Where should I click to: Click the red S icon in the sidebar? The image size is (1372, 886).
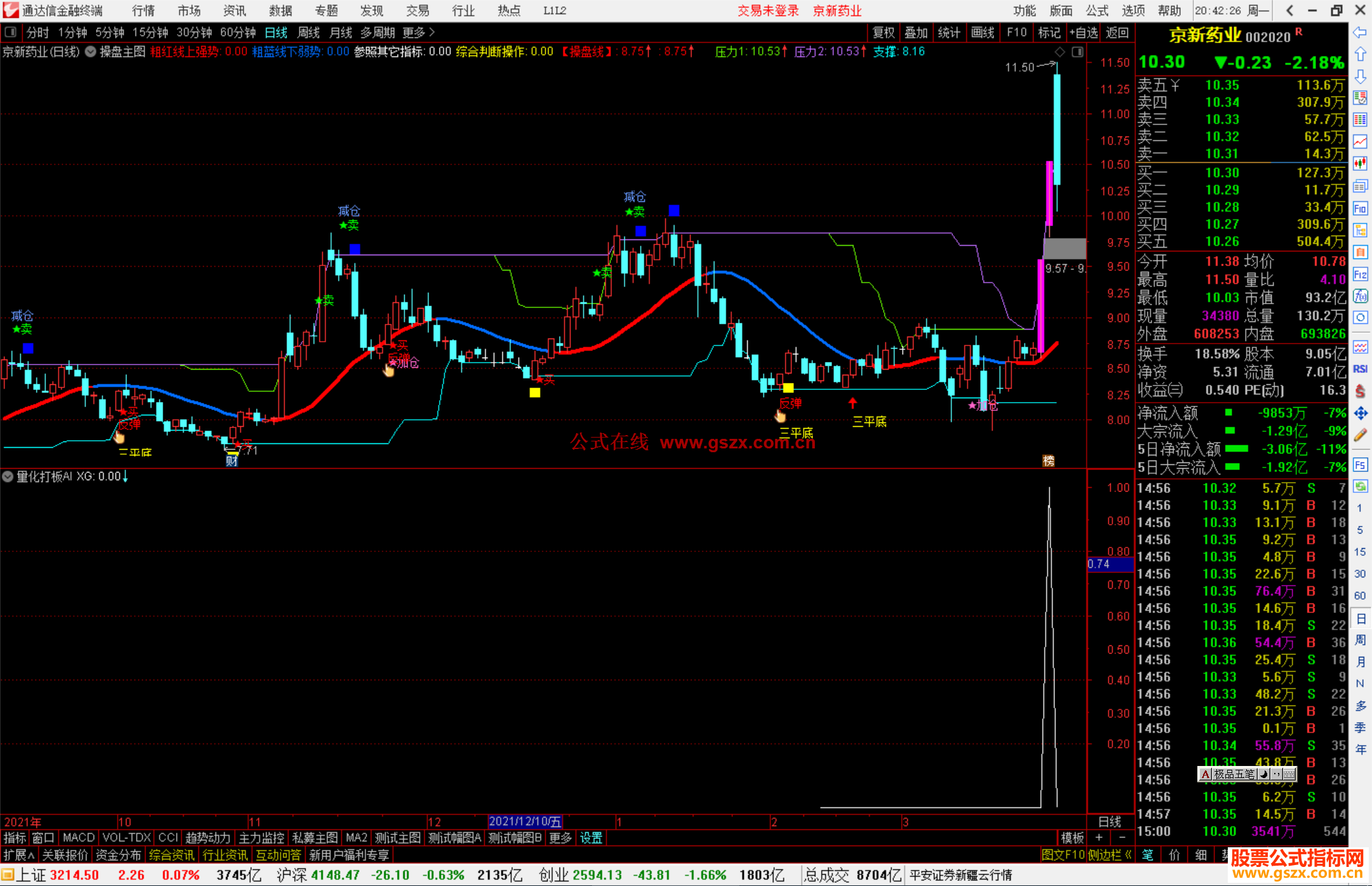click(1360, 391)
